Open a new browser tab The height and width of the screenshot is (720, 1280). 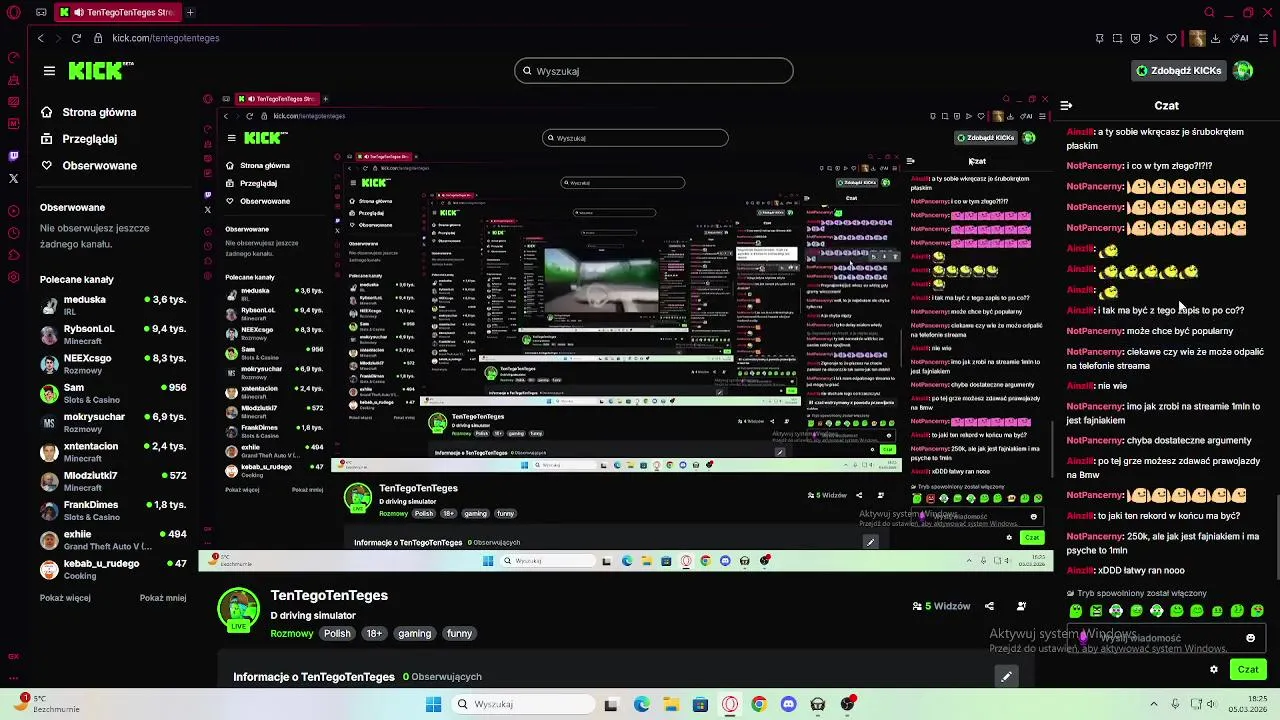point(190,13)
